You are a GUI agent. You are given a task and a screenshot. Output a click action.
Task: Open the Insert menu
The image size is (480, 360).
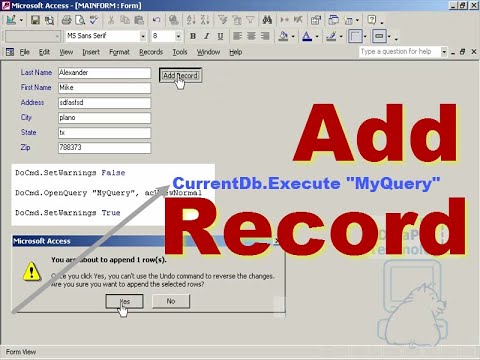coord(91,52)
